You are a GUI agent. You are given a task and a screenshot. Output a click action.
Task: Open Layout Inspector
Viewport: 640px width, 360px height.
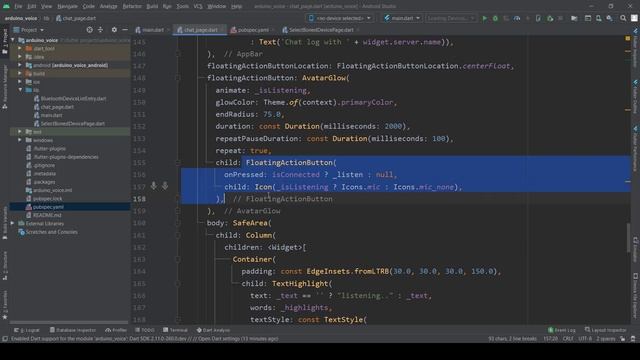click(x=605, y=330)
